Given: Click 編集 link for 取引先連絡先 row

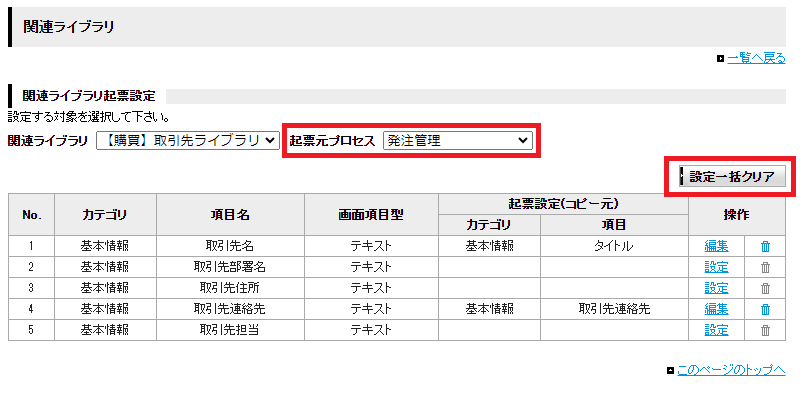Looking at the screenshot, I should click(716, 309).
